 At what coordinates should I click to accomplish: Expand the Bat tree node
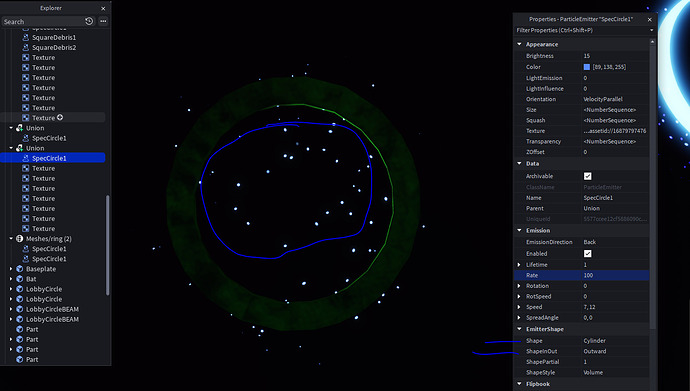coord(11,279)
